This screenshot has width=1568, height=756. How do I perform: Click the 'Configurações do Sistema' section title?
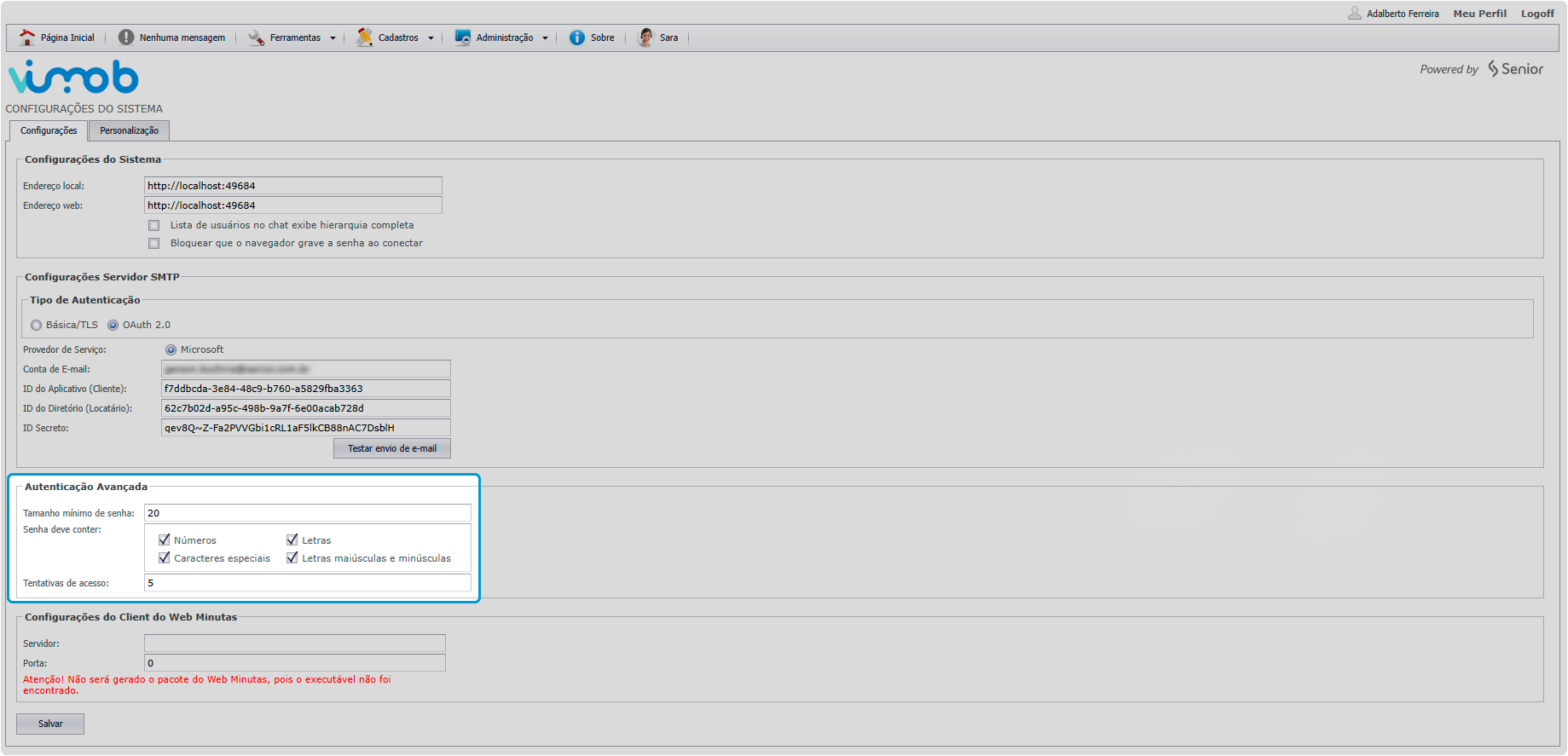[93, 159]
